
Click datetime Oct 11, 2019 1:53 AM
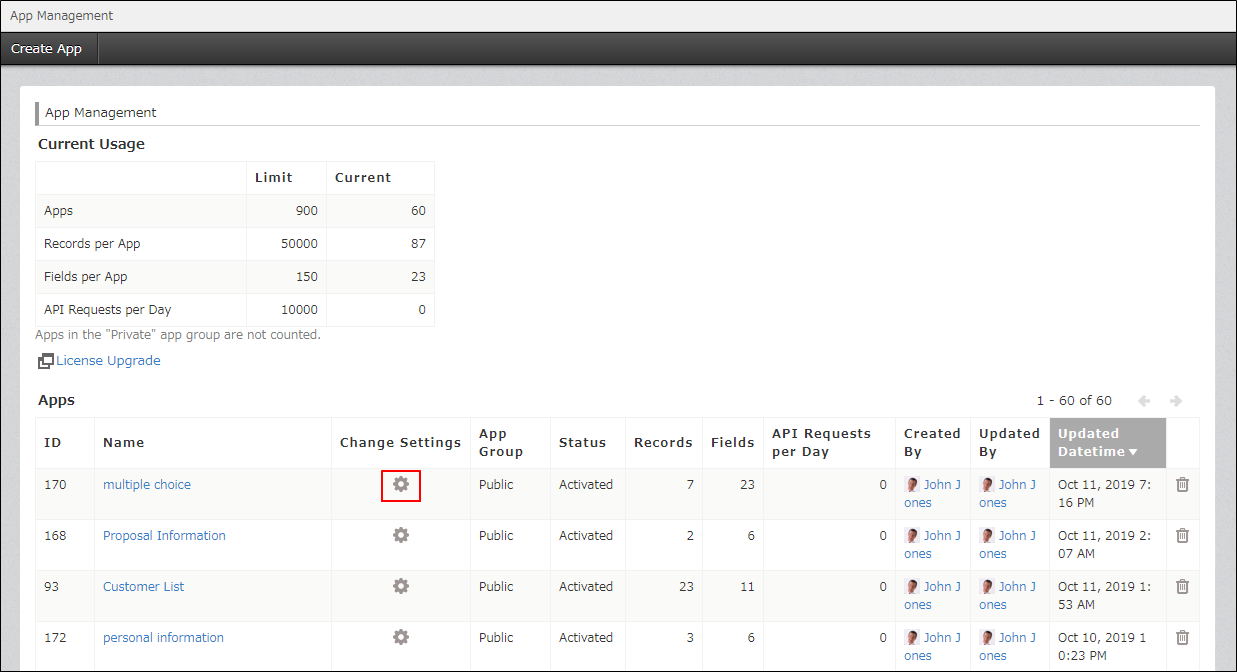coord(1106,595)
